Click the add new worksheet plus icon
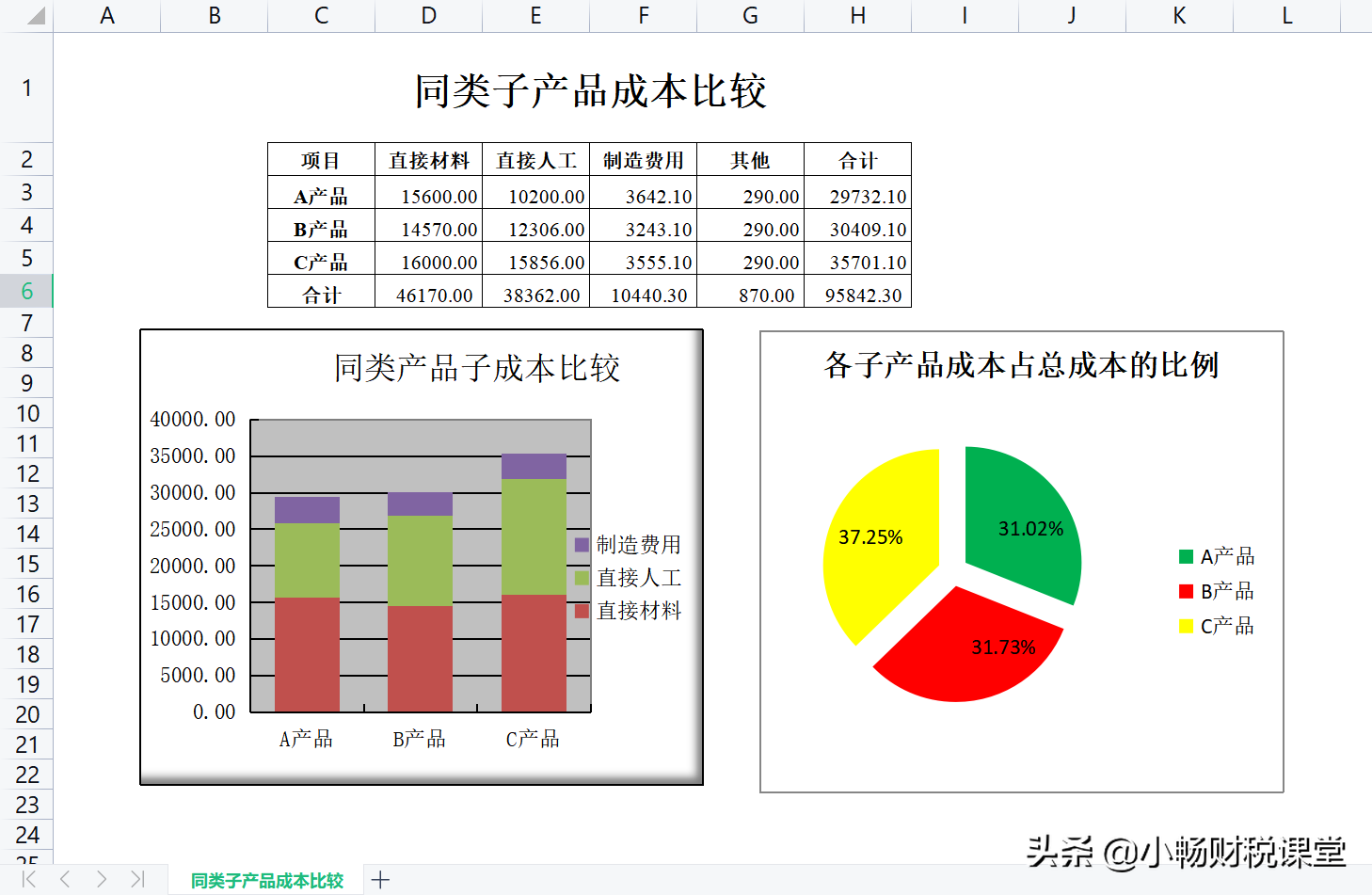 pos(379,879)
